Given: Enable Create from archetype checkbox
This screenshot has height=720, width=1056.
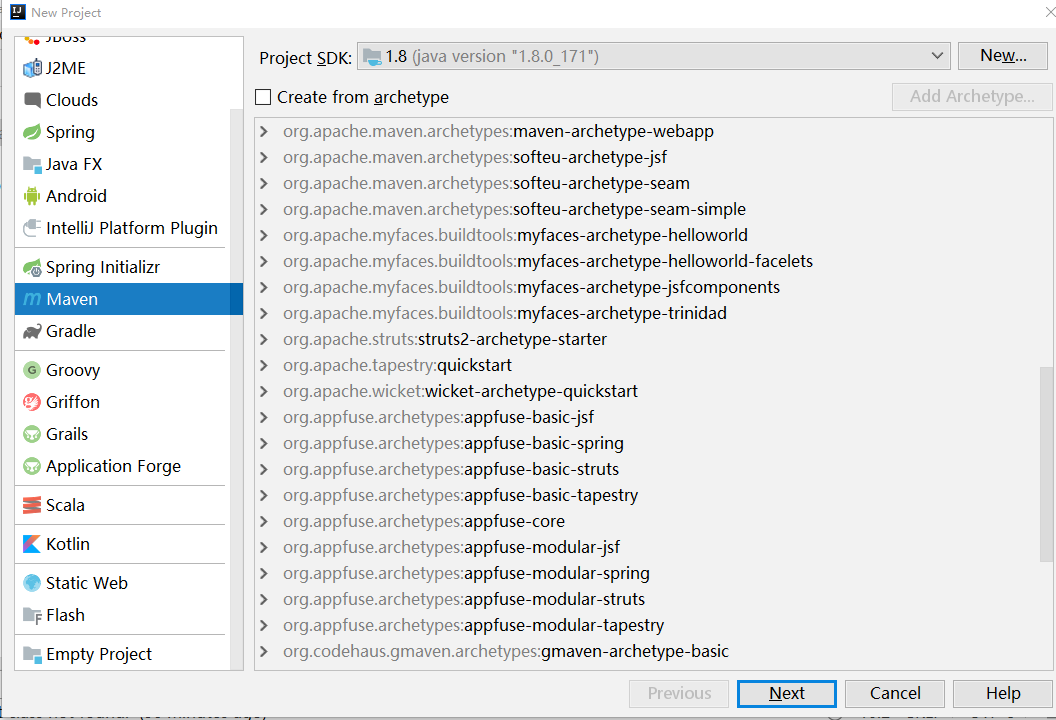Looking at the screenshot, I should click(x=263, y=97).
